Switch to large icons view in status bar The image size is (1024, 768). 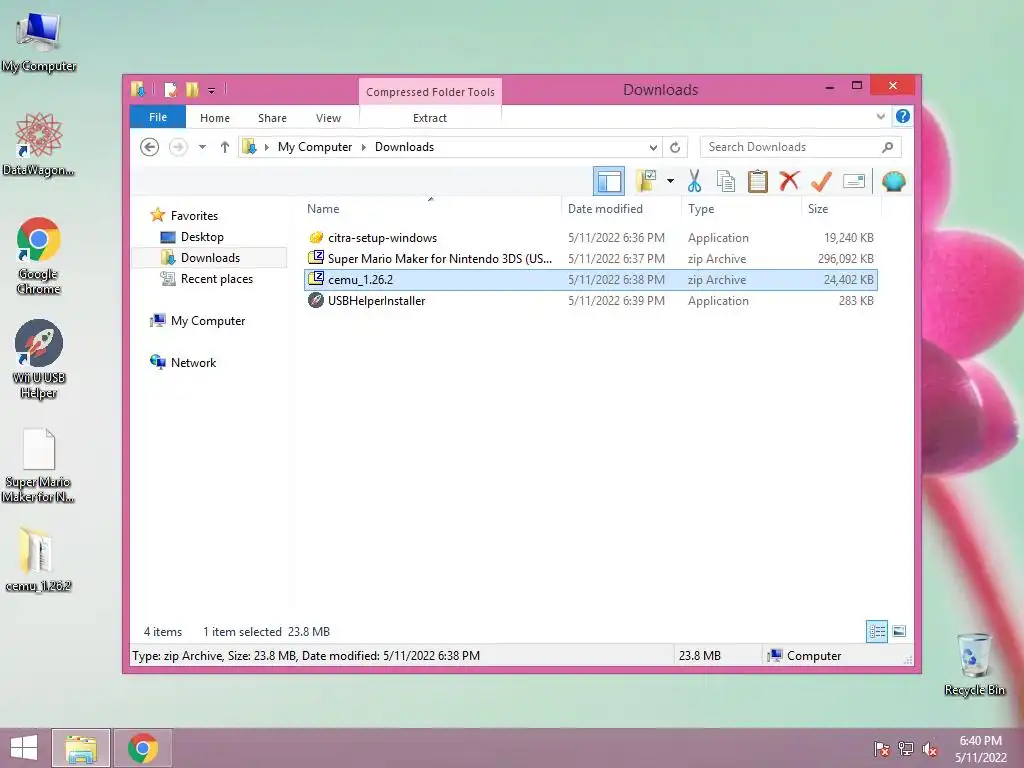[899, 631]
